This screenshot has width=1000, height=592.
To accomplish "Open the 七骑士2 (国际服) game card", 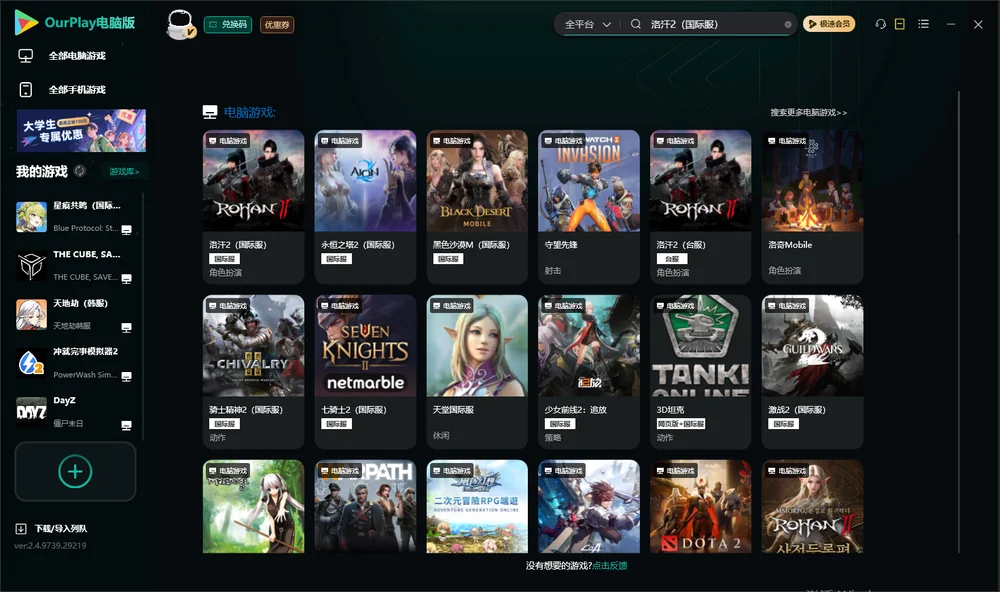I will point(365,372).
